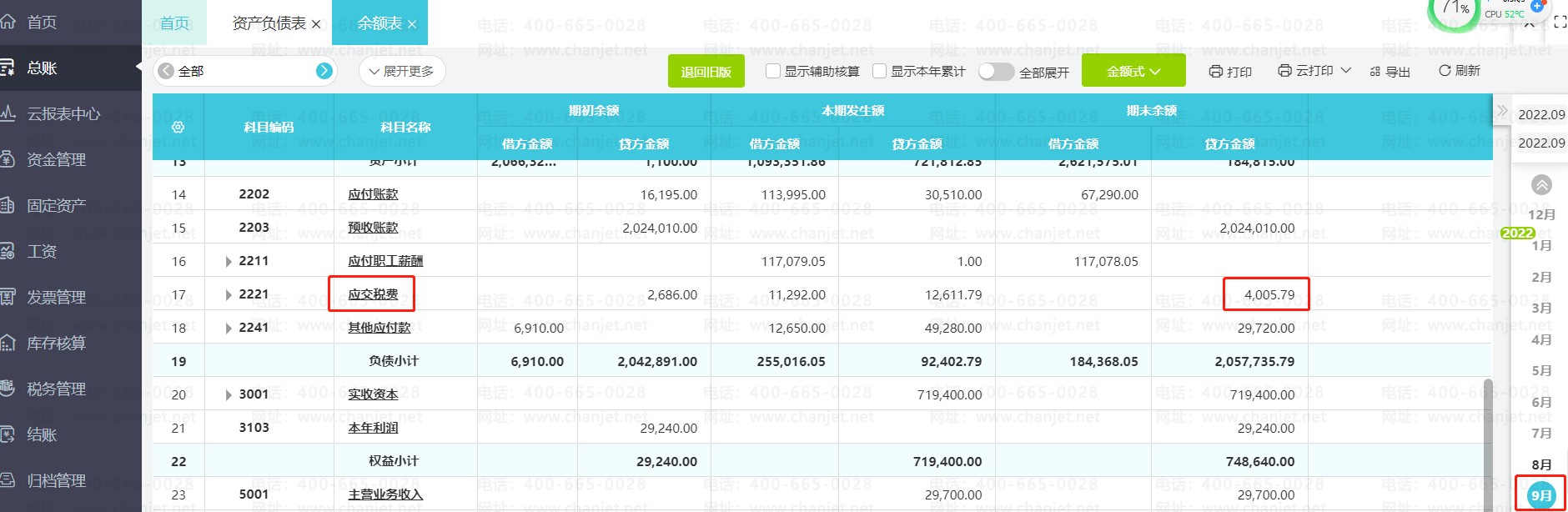The width and height of the screenshot is (1568, 512).
Task: Open the 金额式 format dropdown
Action: click(x=1133, y=71)
